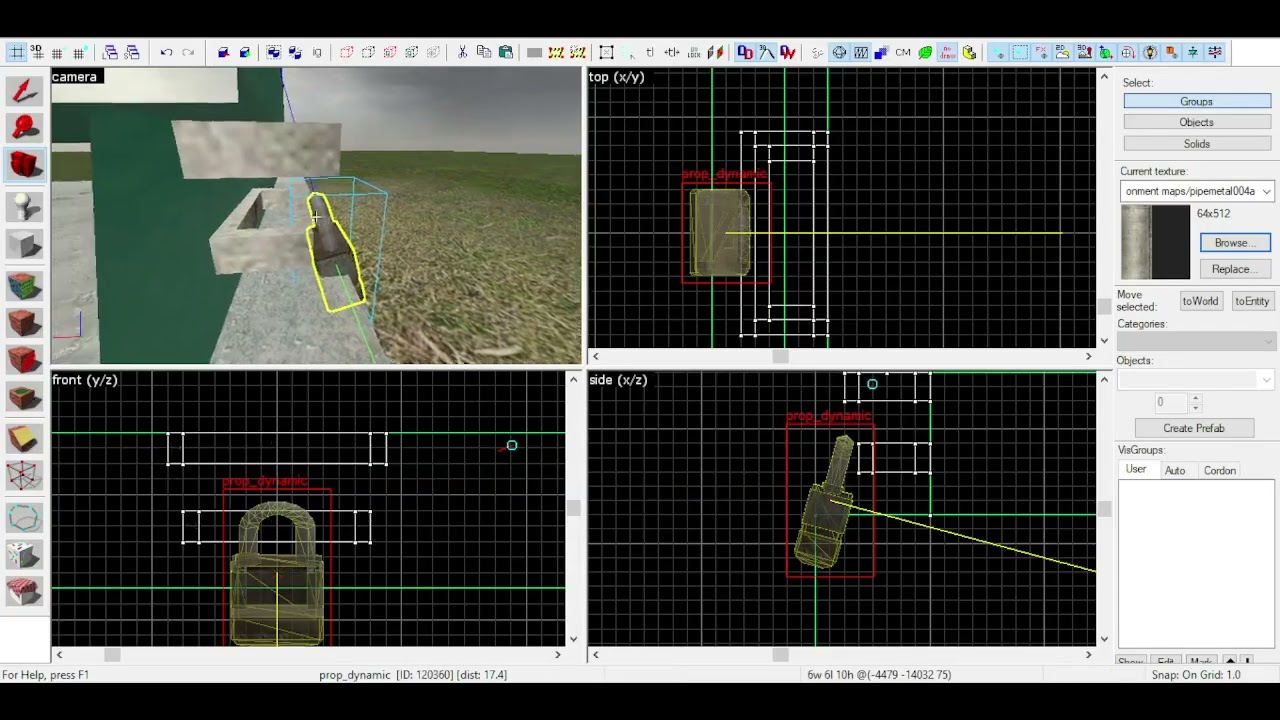Click the top (x/y) viewport label
1280x720 pixels.
(617, 77)
